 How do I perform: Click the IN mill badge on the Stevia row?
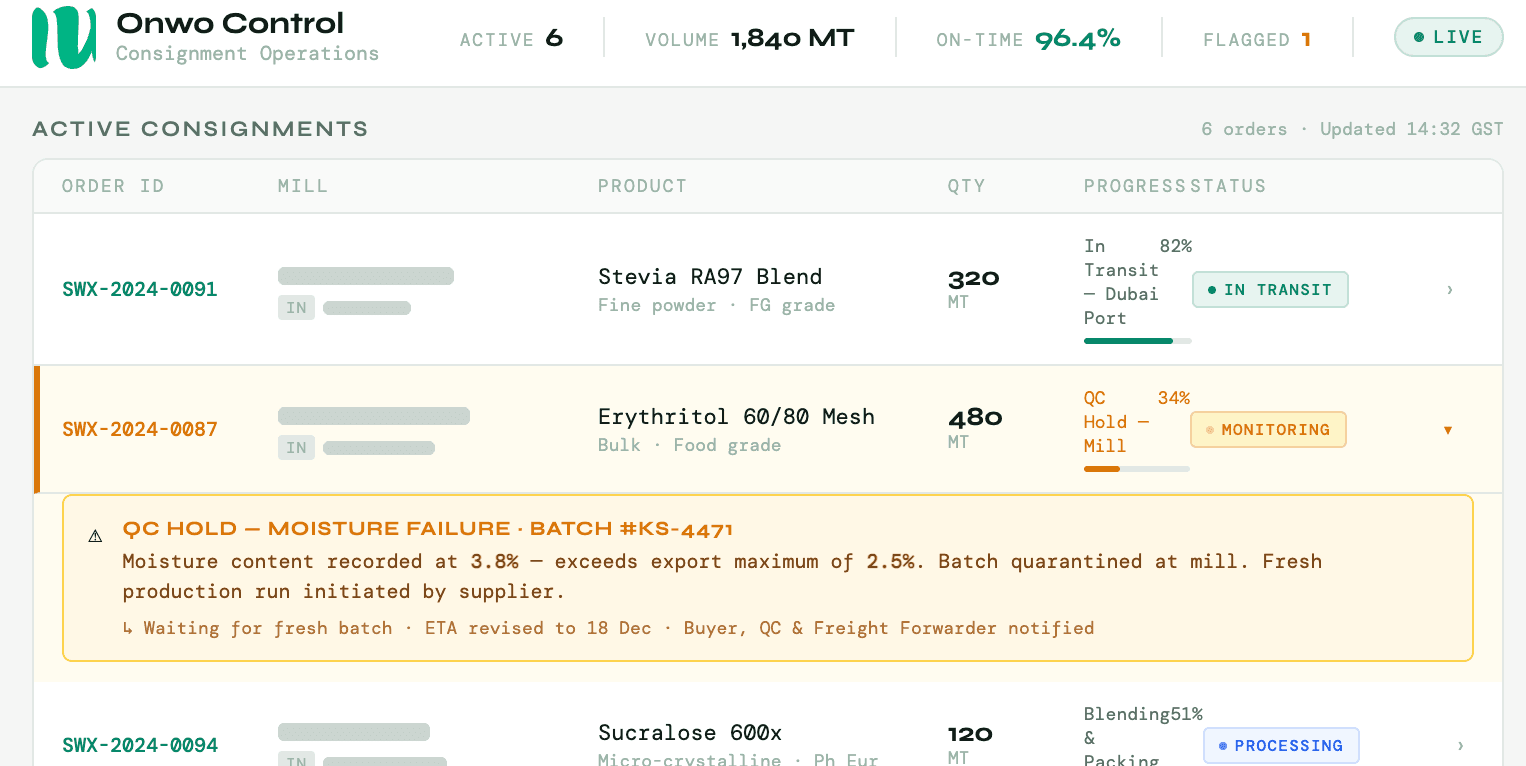tap(296, 307)
